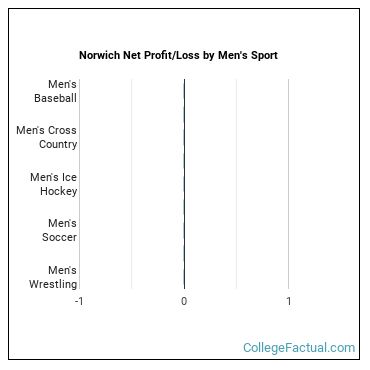Select the Men's Wrestling label
This screenshot has width=370, height=370.
[x=53, y=277]
